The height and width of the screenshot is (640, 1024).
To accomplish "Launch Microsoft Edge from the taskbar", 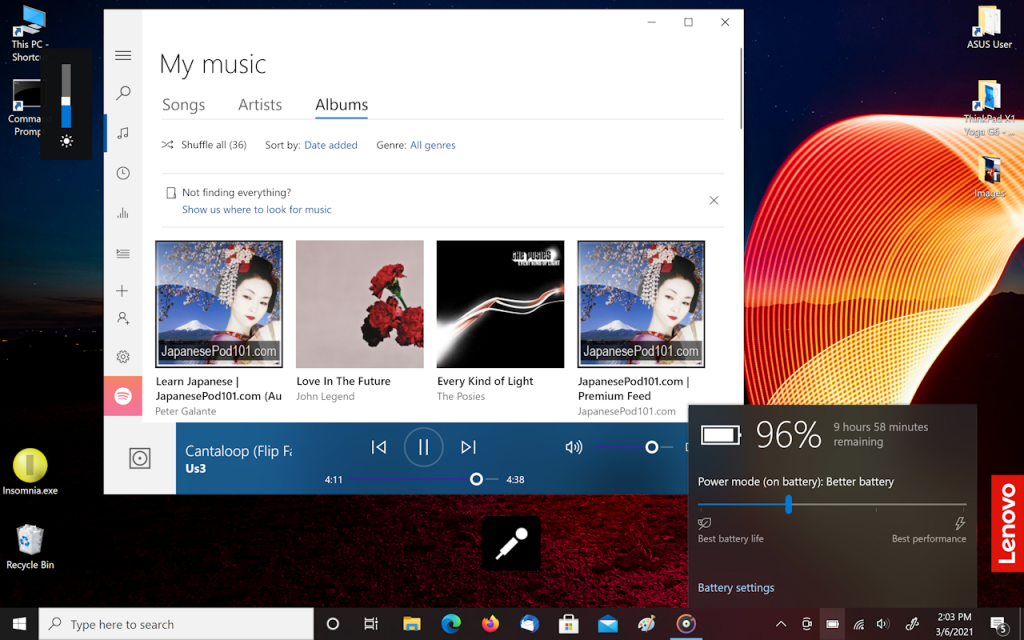I will pos(451,624).
